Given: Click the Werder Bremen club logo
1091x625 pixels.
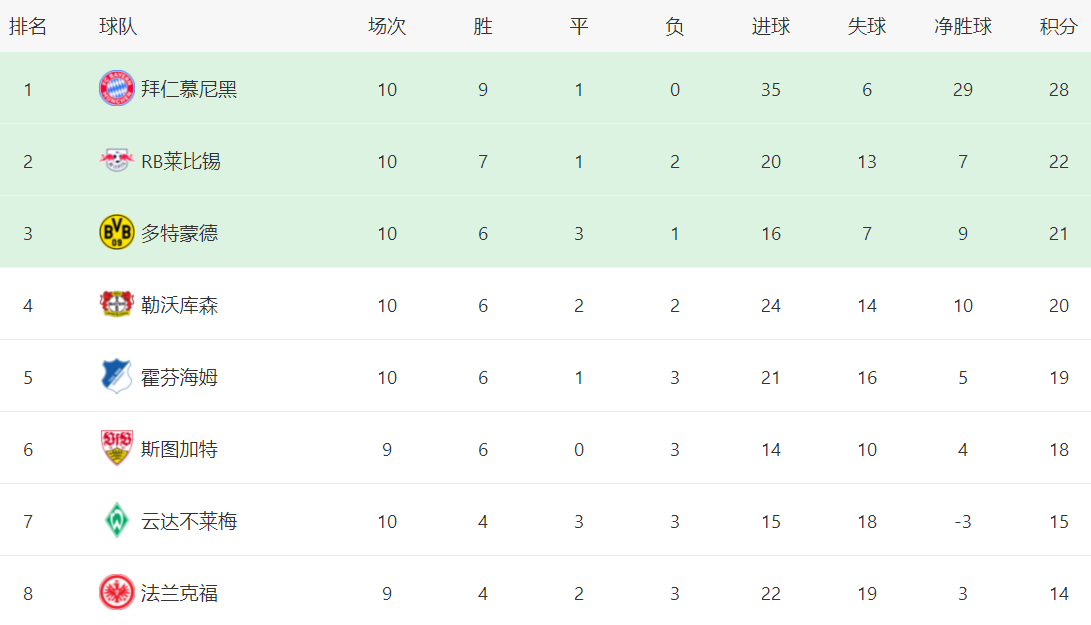Looking at the screenshot, I should click(x=117, y=521).
